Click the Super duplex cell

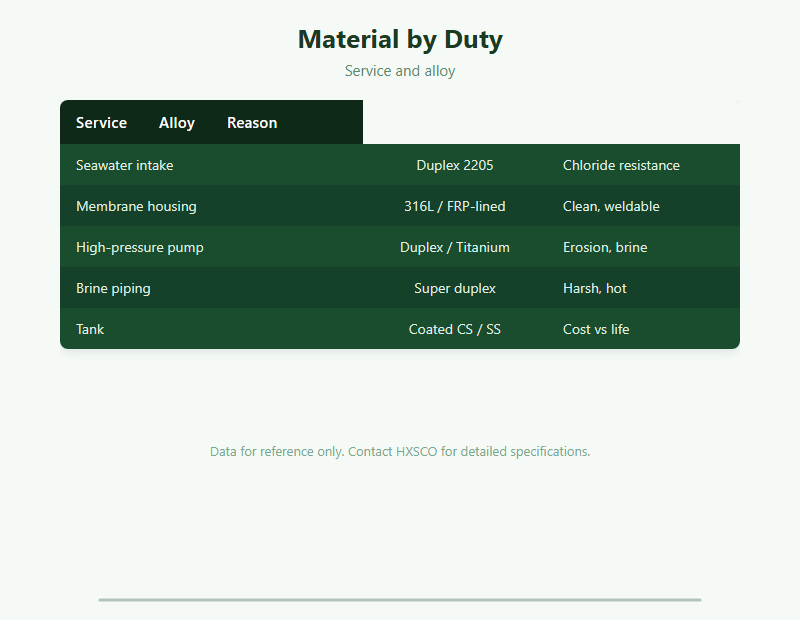coord(455,288)
